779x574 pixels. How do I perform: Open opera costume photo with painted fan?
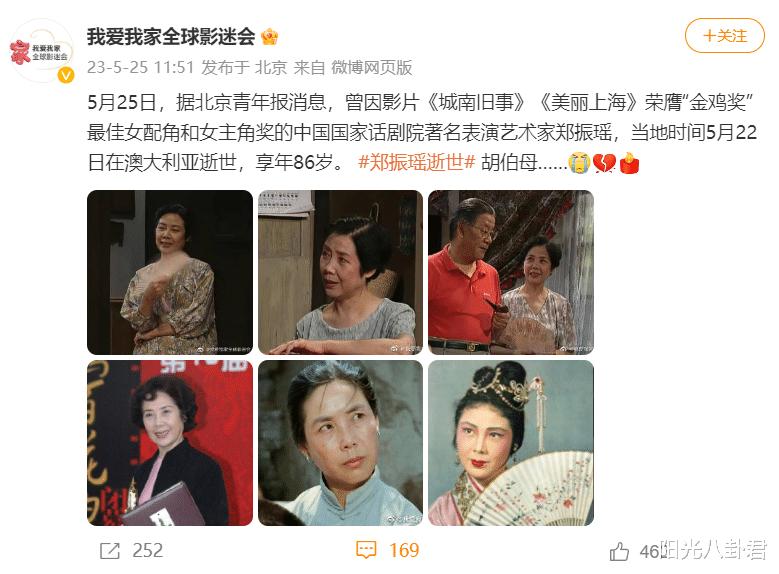[511, 443]
